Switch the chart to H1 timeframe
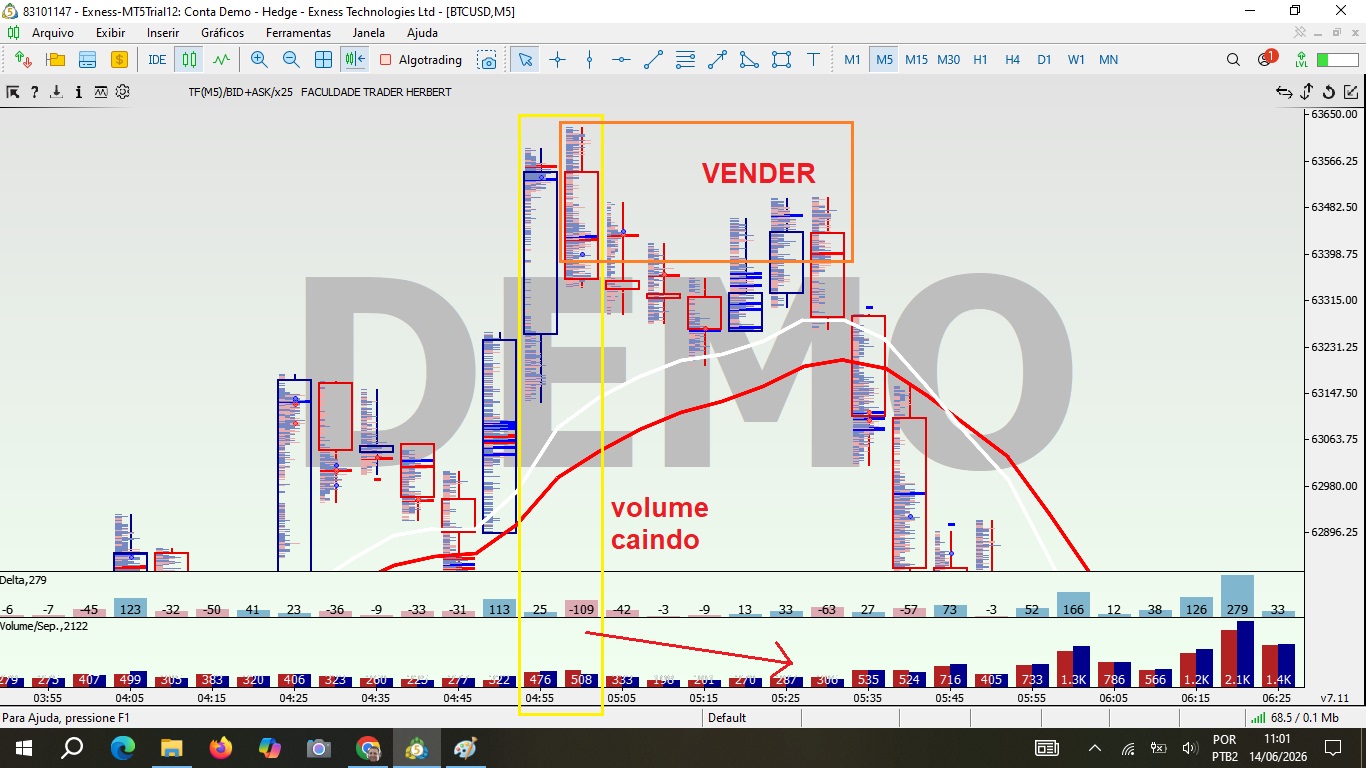The height and width of the screenshot is (768, 1366). [980, 60]
